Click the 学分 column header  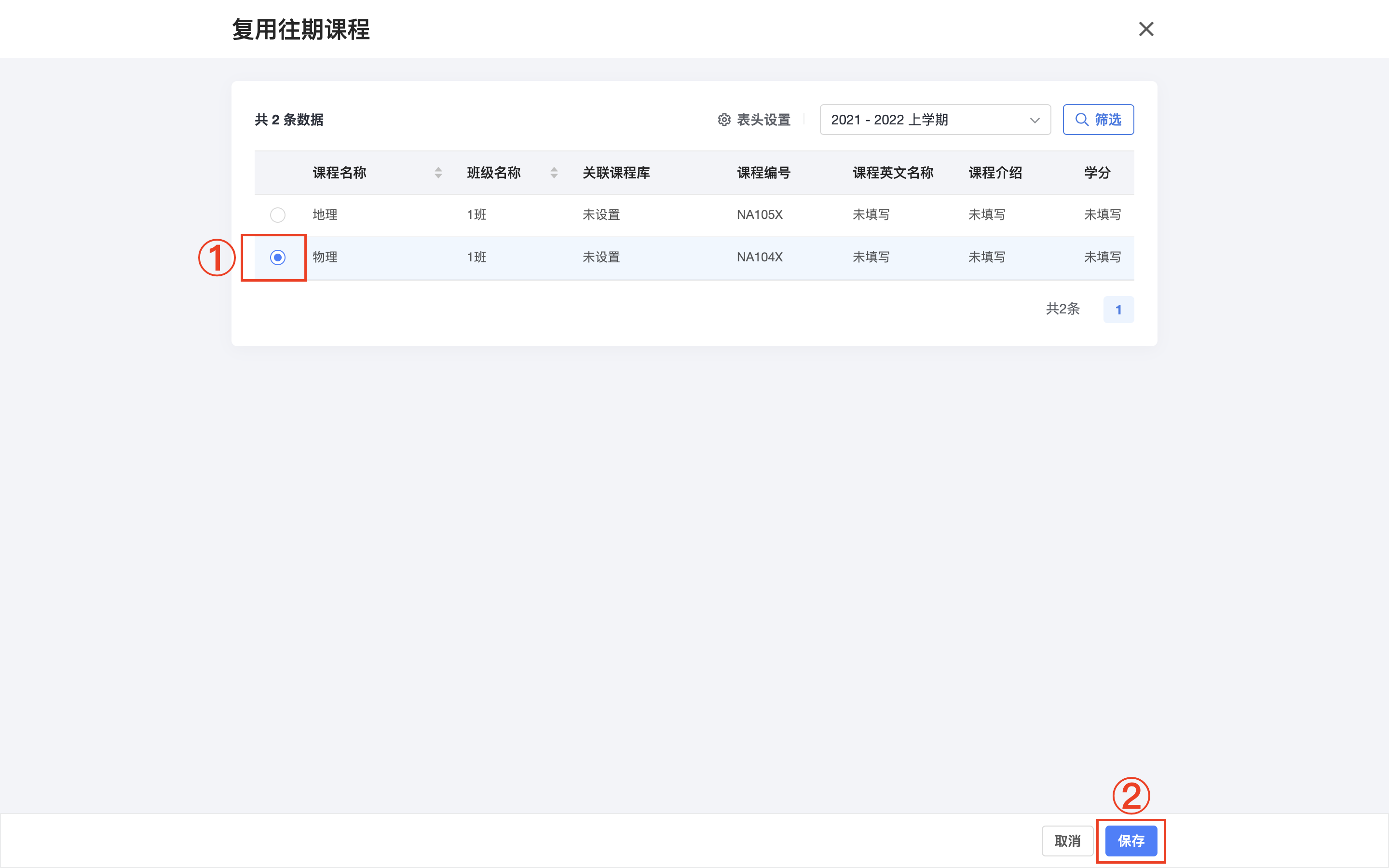[x=1097, y=173]
